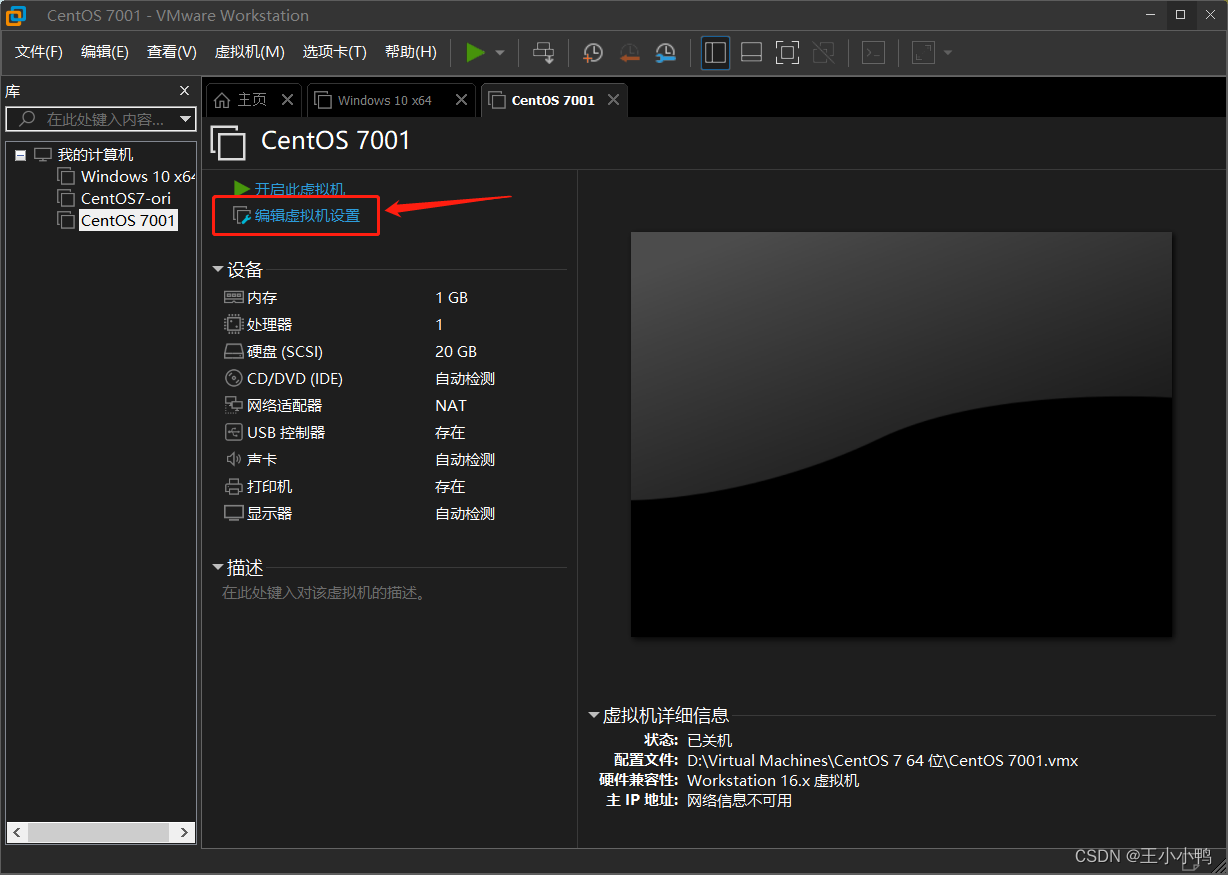Click the library scrollbar left arrow
This screenshot has width=1228, height=875.
[17, 832]
